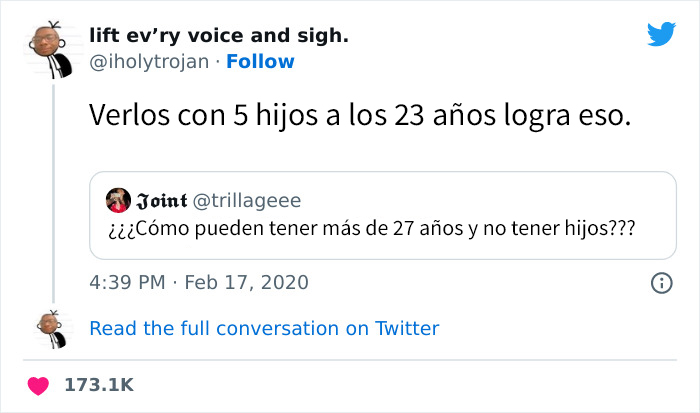Open the 4:39 PM timestamp
The width and height of the screenshot is (700, 413).
click(127, 282)
